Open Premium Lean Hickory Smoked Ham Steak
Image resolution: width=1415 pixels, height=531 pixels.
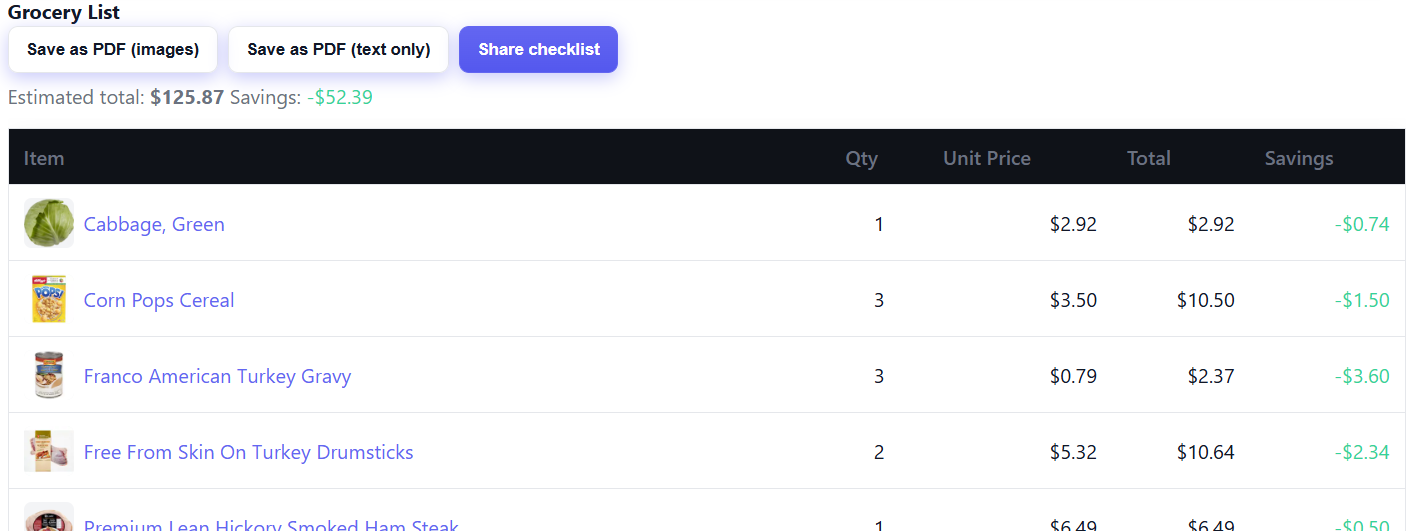271,525
